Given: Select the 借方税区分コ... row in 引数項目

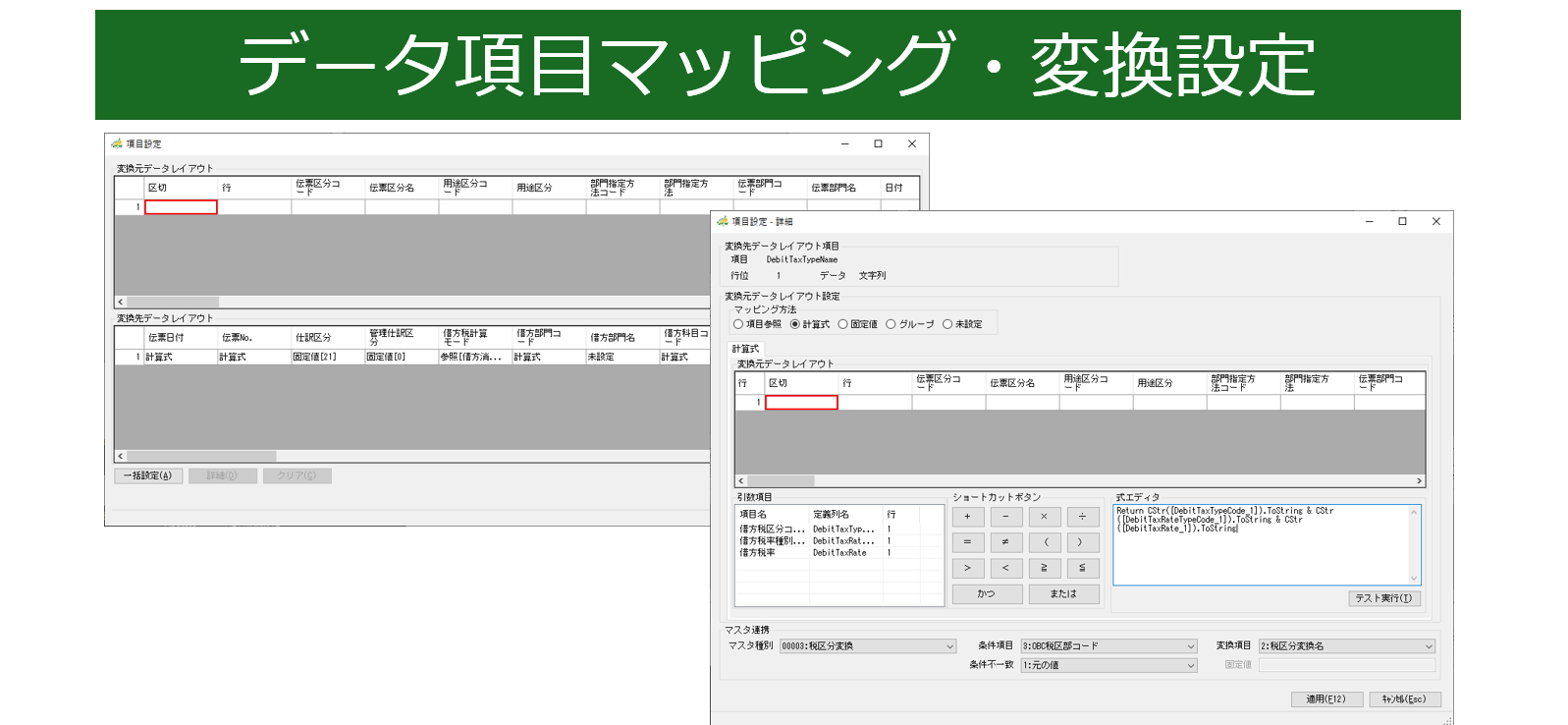Looking at the screenshot, I should click(x=839, y=529).
